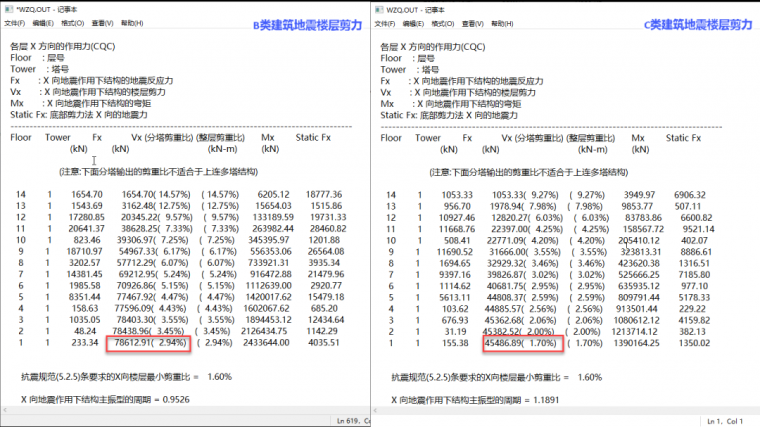Click the left scroll arrow in the B类 window
Screen dimensions: 760x427
5,410
